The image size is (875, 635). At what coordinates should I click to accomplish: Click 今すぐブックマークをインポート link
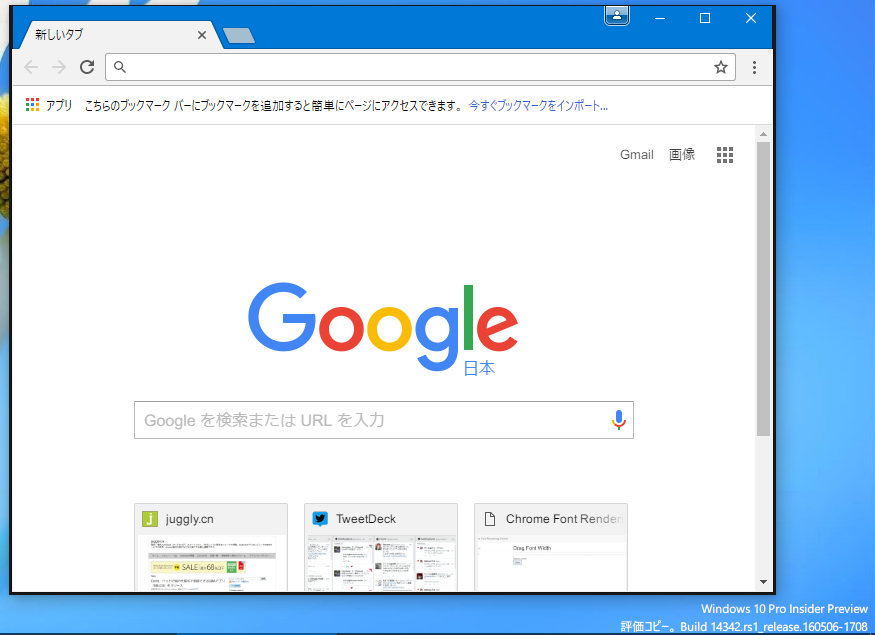[x=538, y=105]
